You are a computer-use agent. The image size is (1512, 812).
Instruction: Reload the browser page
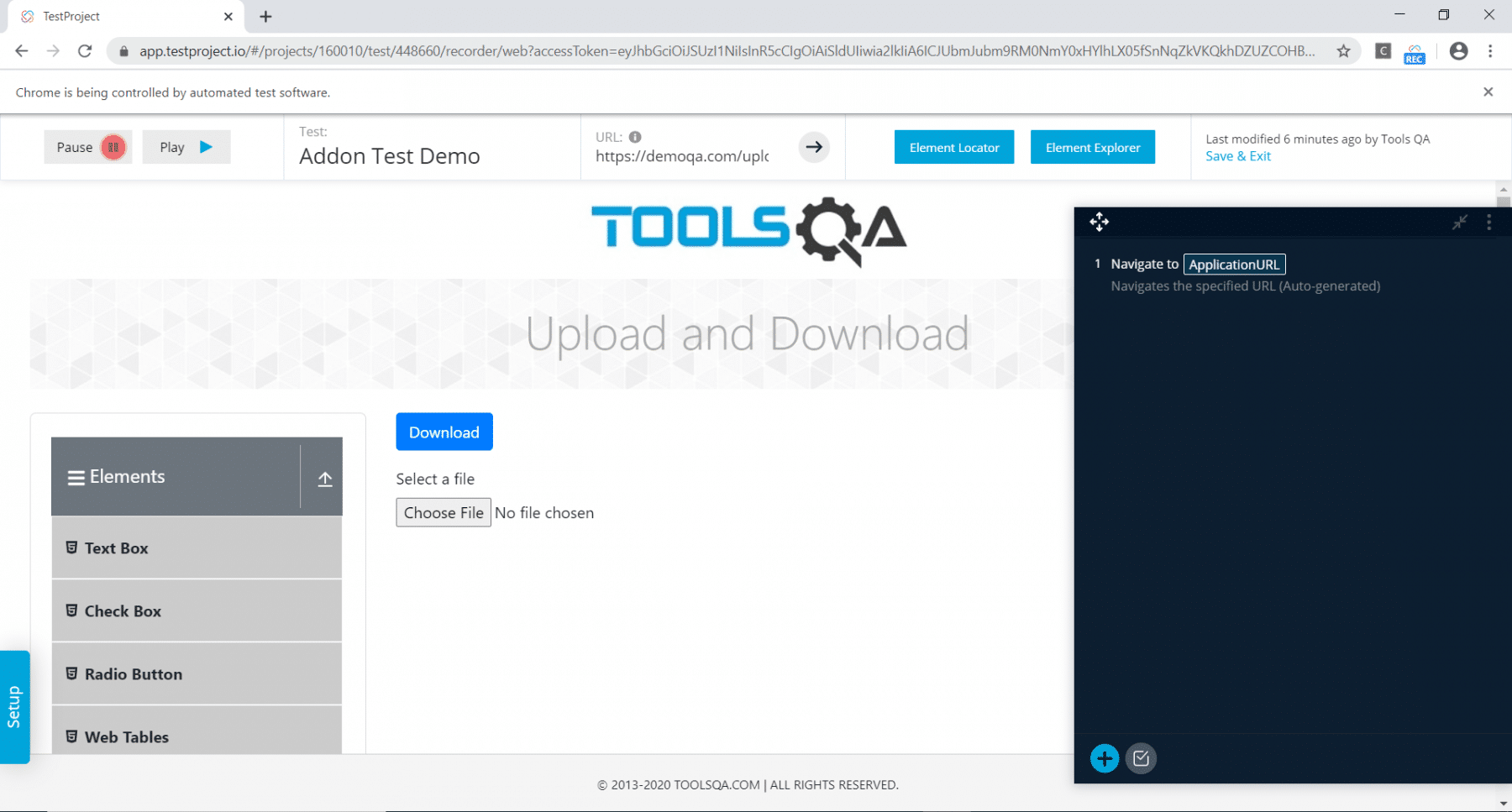click(x=85, y=51)
